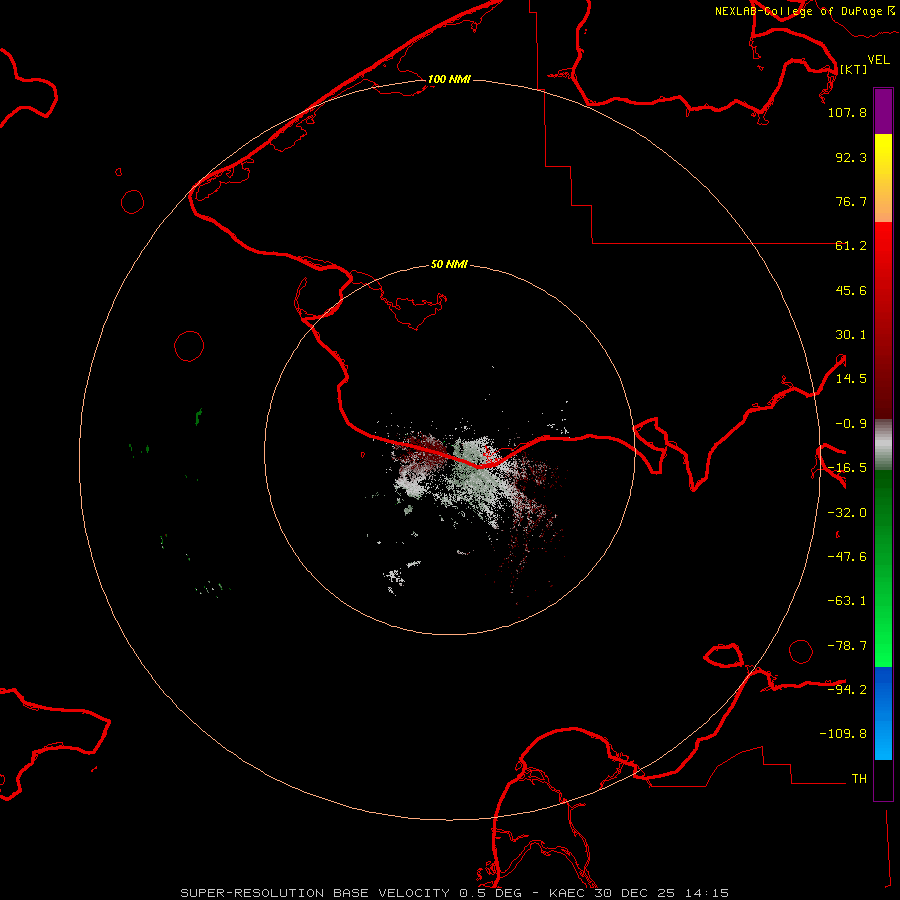Click the KAEC radar site identifier in caption
Image resolution: width=900 pixels, height=900 pixels.
click(x=567, y=893)
